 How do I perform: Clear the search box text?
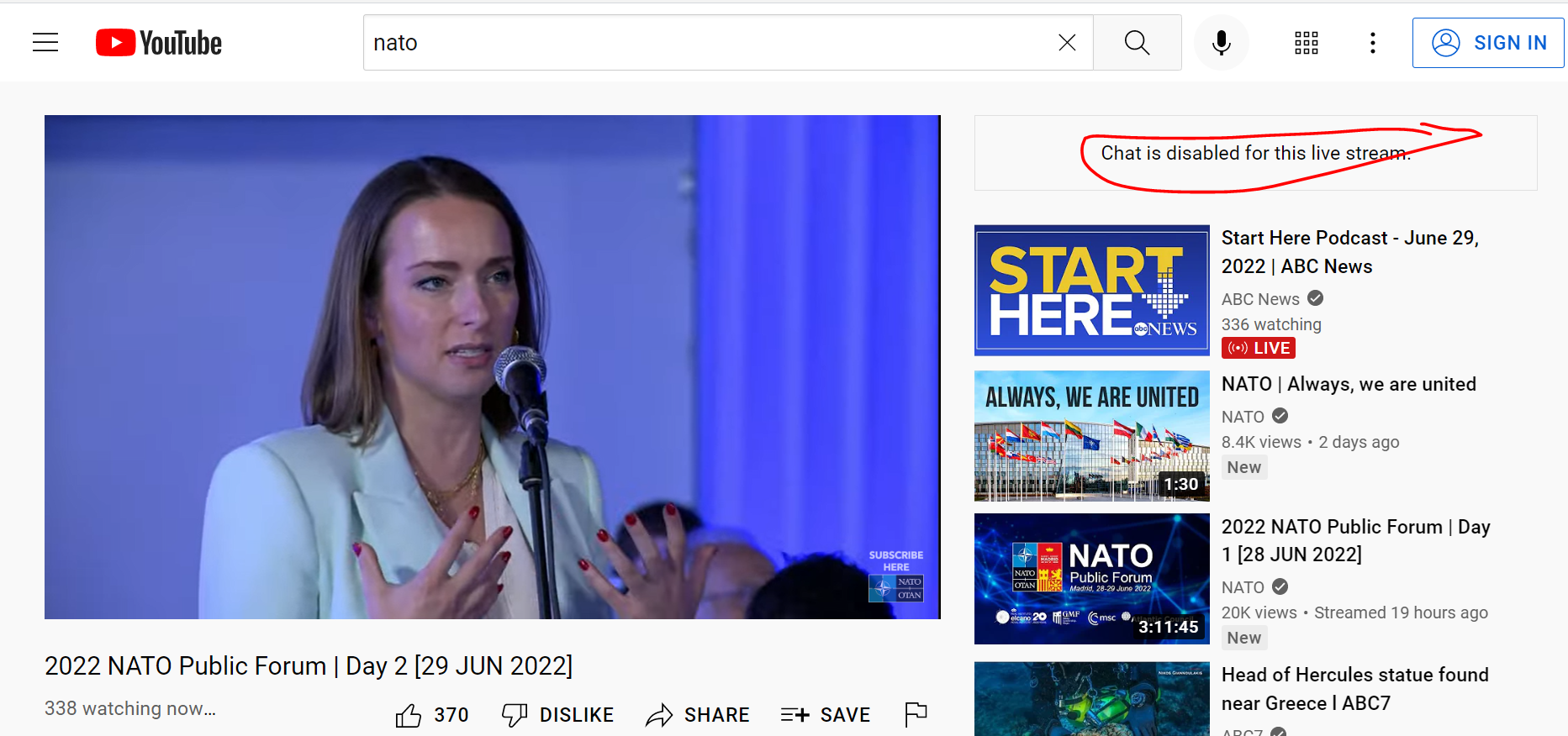point(1067,43)
